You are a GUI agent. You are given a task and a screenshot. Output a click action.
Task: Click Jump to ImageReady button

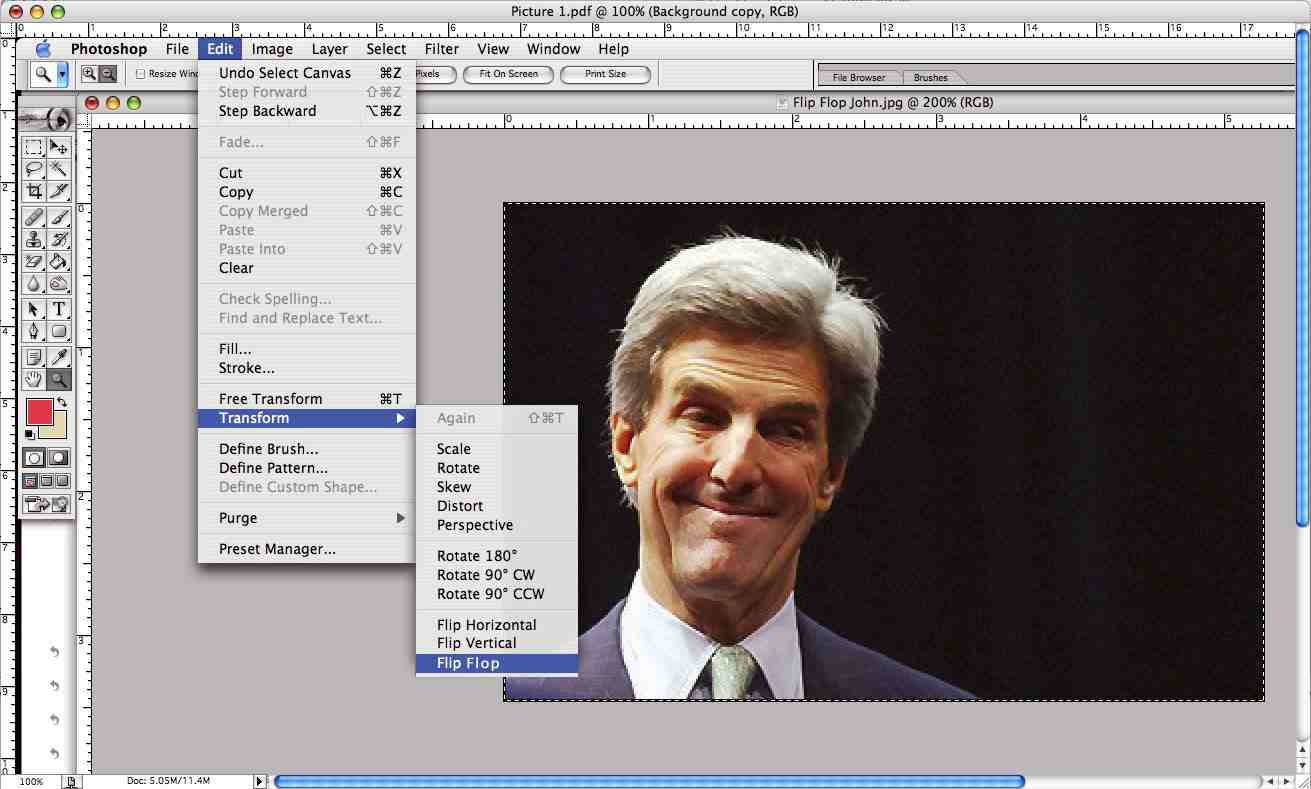[x=47, y=504]
